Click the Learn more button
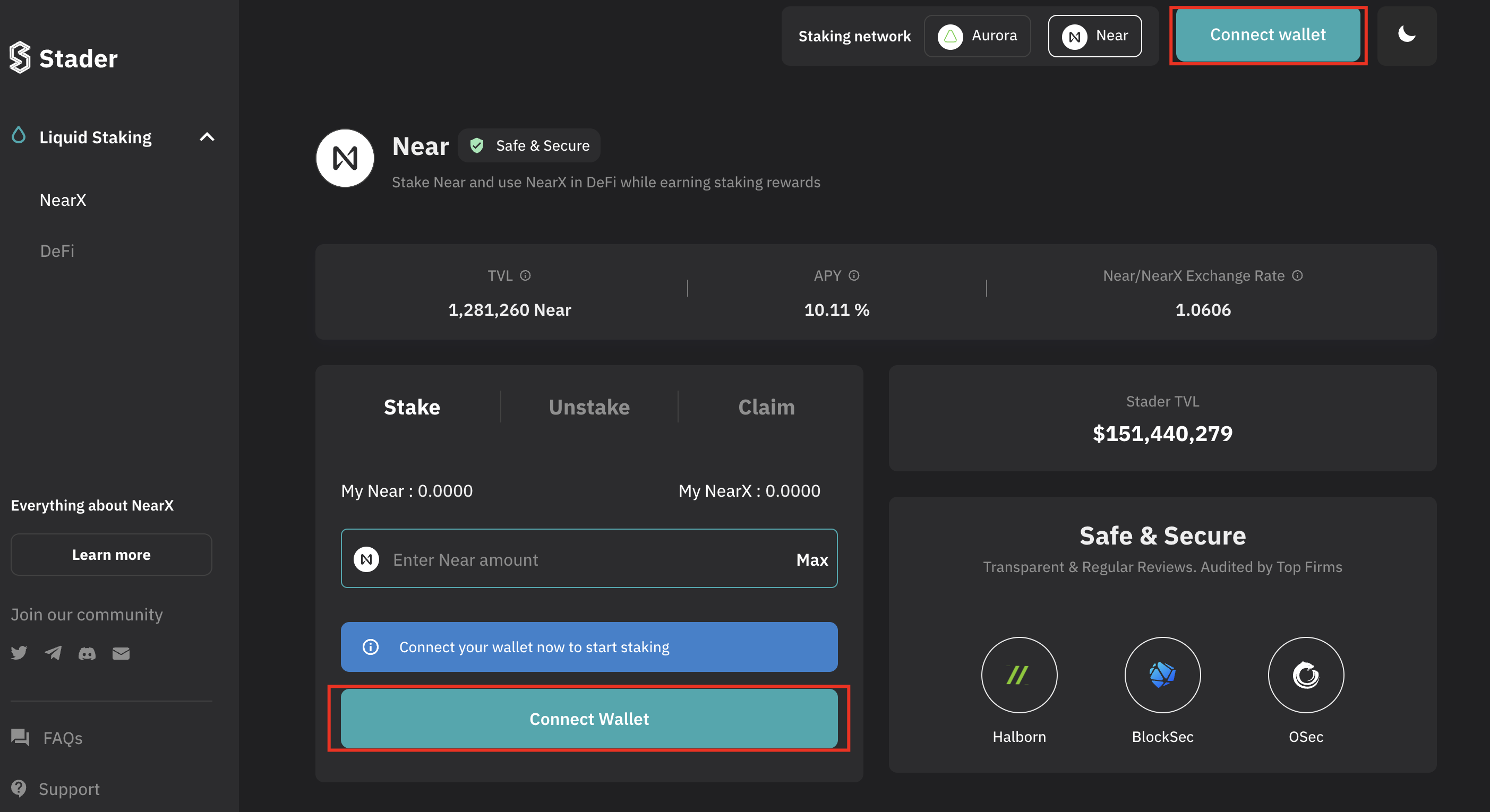The height and width of the screenshot is (812, 1490). (112, 554)
